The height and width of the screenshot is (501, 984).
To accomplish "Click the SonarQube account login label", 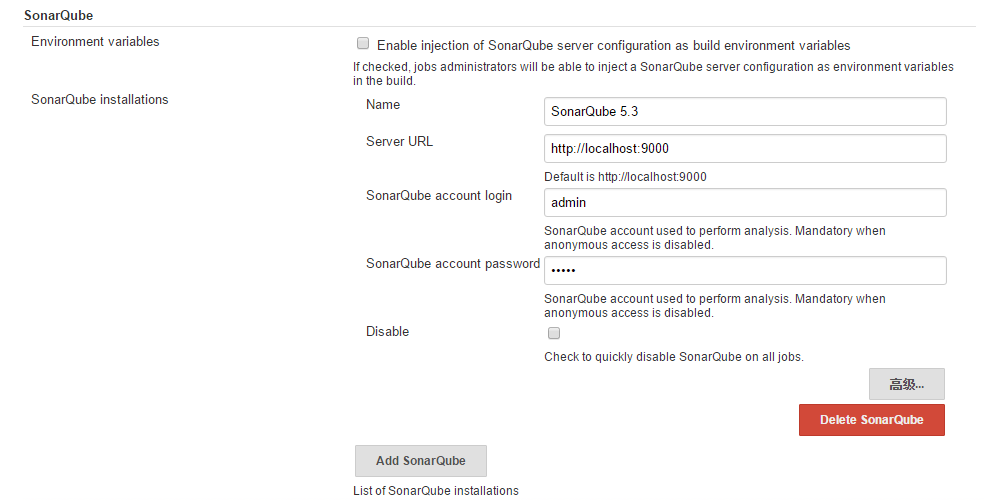I will pos(439,195).
